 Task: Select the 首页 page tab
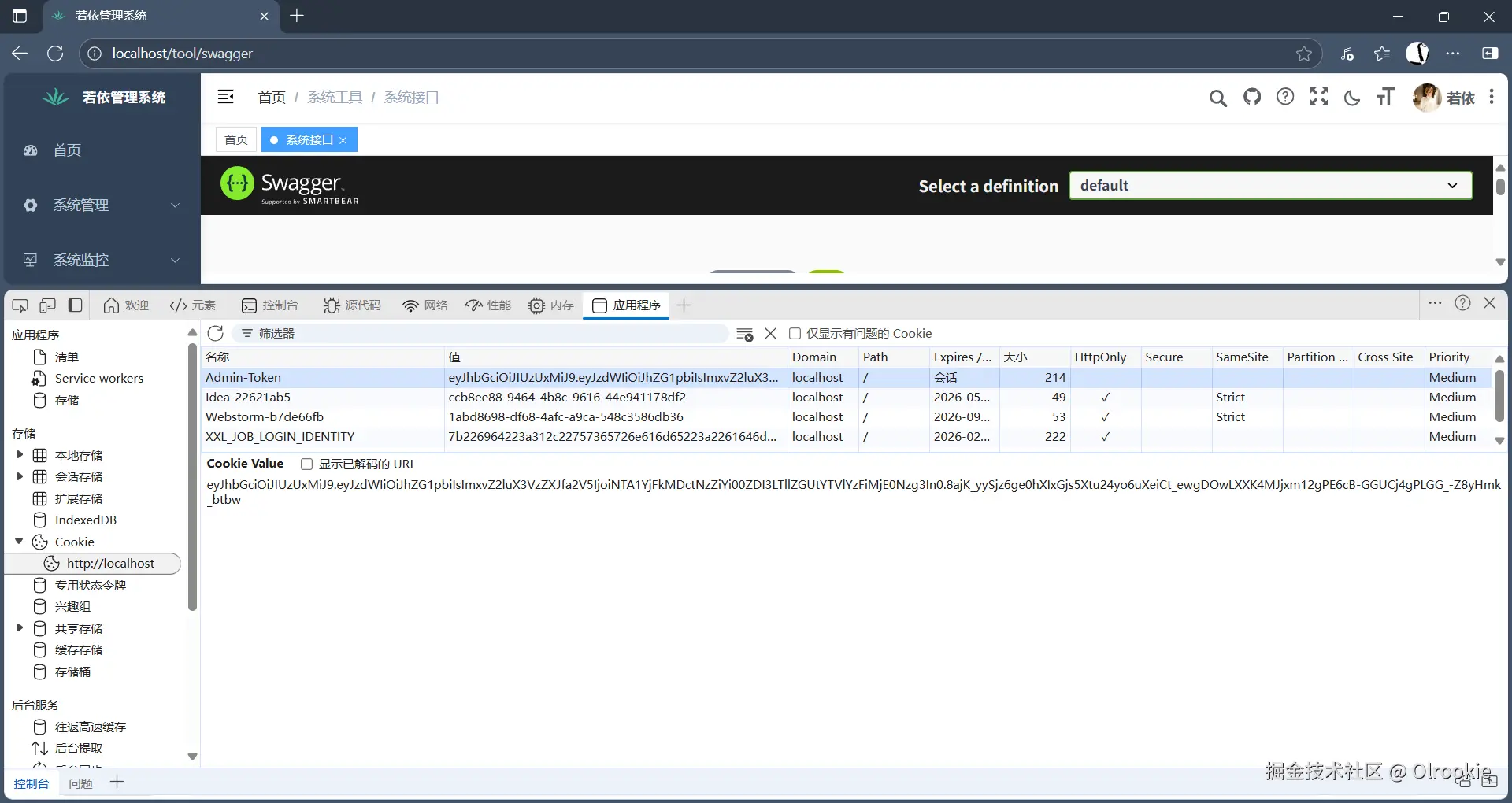(236, 140)
